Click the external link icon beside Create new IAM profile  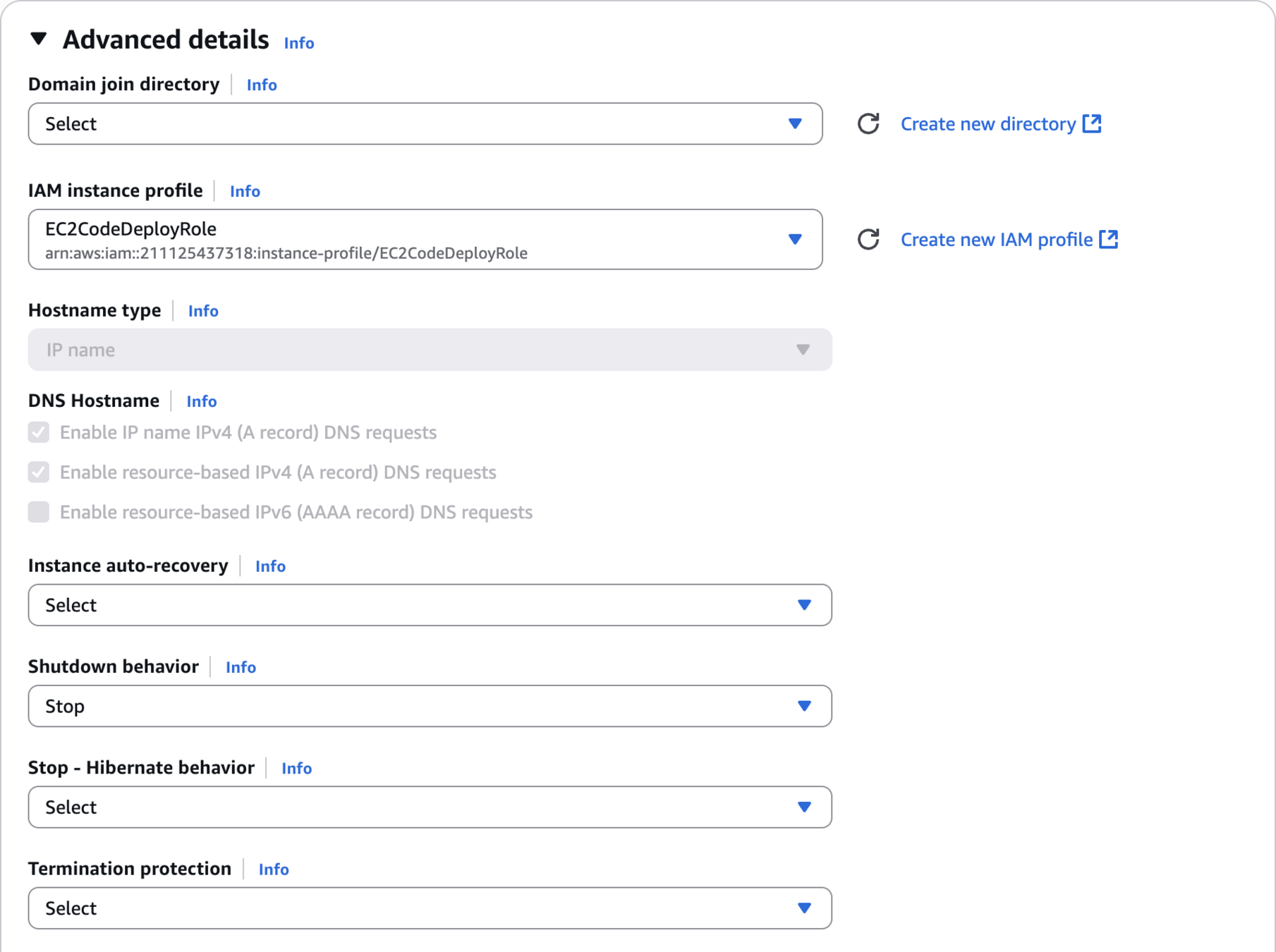pyautogui.click(x=1109, y=239)
